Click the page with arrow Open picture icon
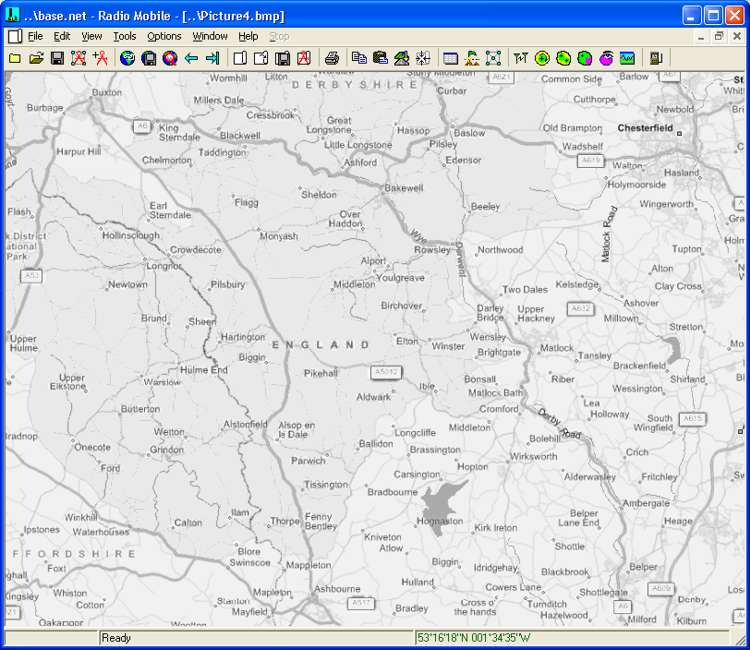 261,58
